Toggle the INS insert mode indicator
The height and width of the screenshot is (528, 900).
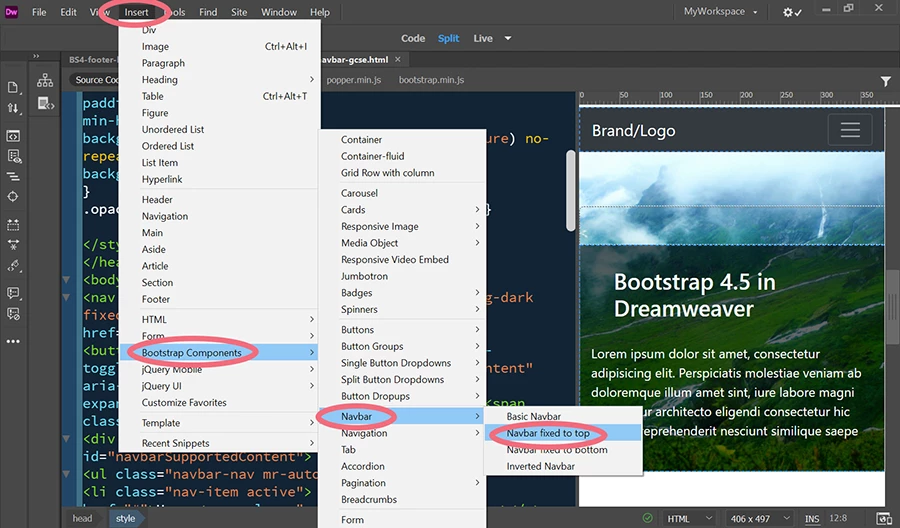pyautogui.click(x=812, y=519)
